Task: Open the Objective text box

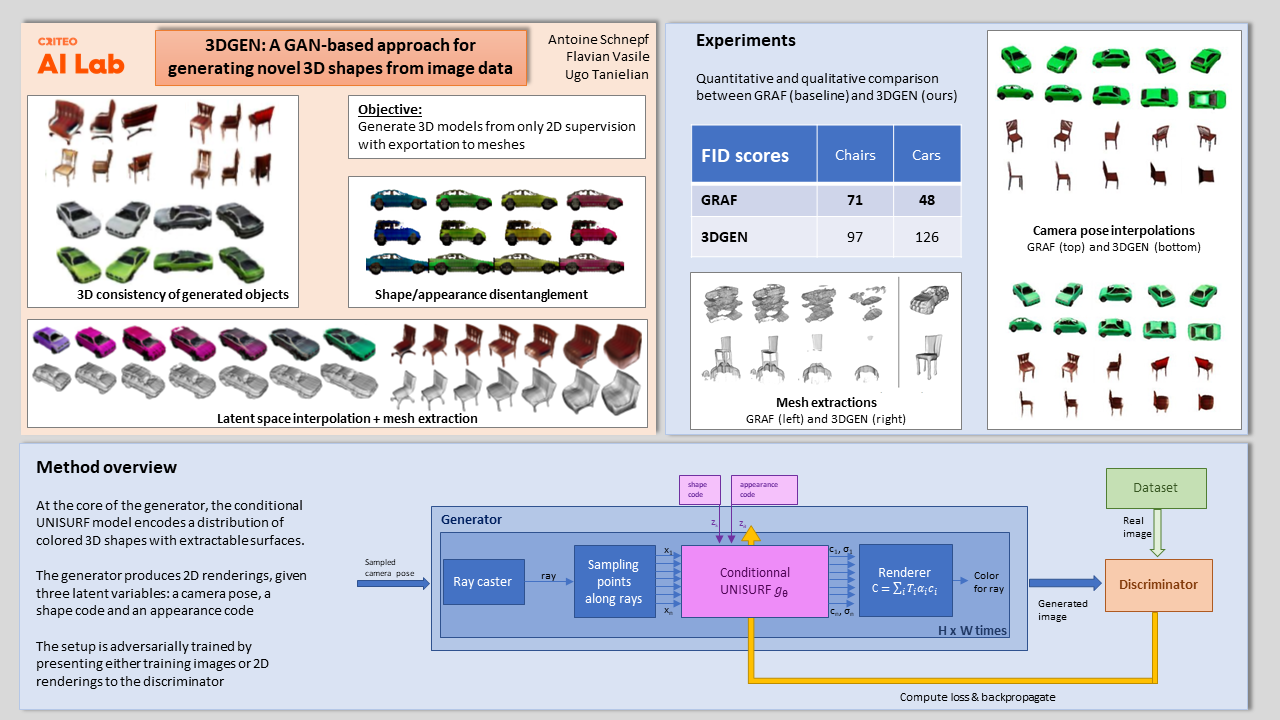Action: [497, 126]
